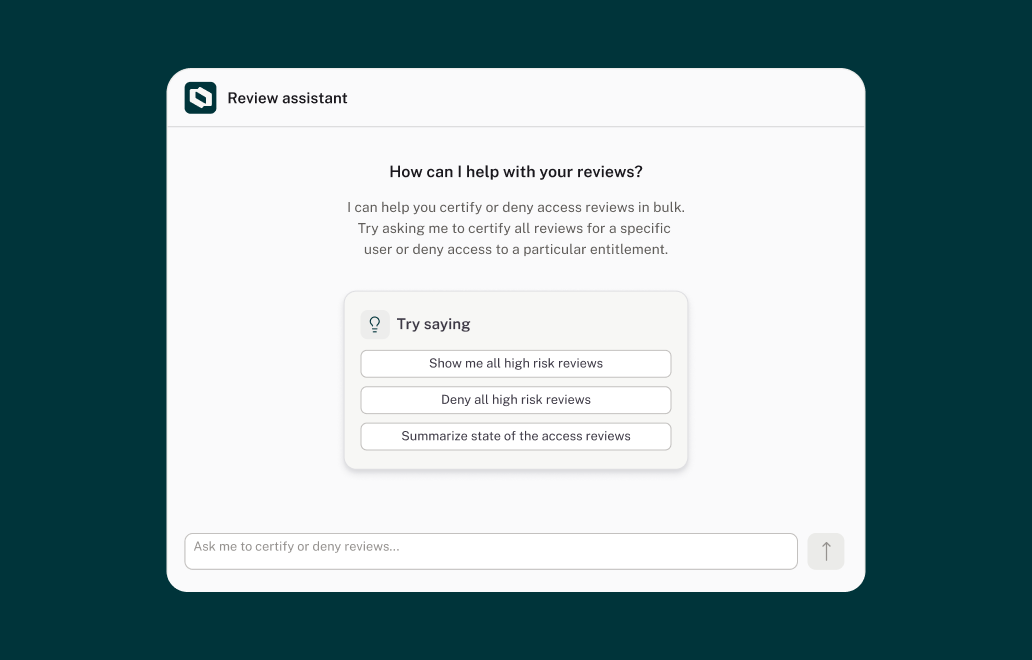Click the 'Review assistant' header title
Image resolution: width=1032 pixels, height=660 pixels.
(x=287, y=98)
